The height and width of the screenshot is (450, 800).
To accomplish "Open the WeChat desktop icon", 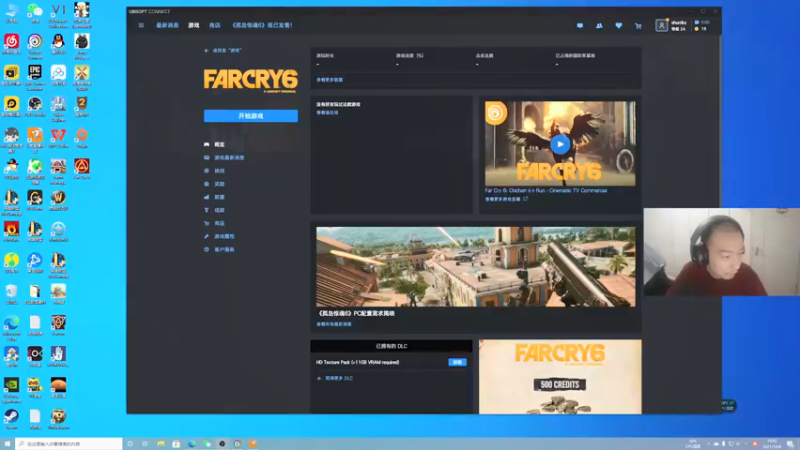I will click(x=35, y=13).
